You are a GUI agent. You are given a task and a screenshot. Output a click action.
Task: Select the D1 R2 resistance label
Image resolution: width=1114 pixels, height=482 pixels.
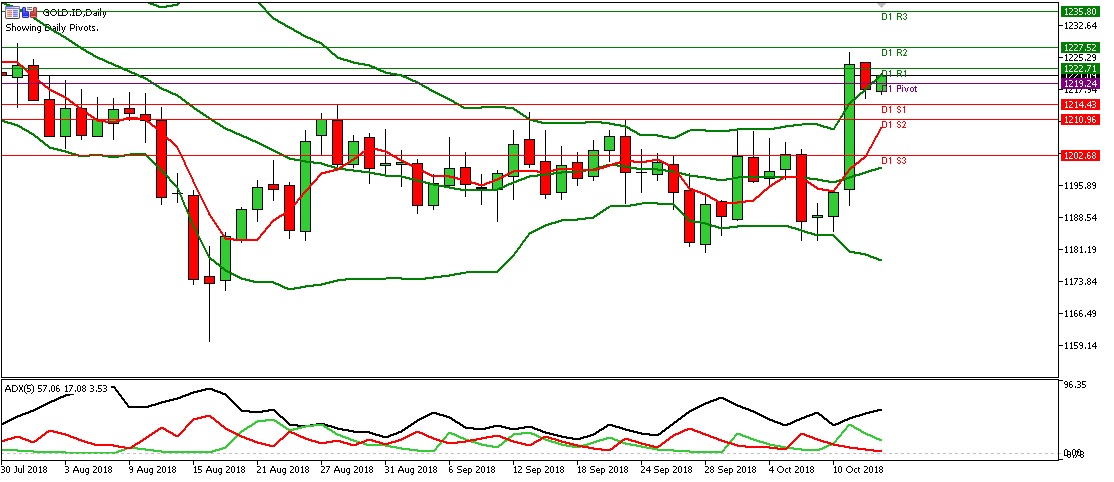coord(893,53)
